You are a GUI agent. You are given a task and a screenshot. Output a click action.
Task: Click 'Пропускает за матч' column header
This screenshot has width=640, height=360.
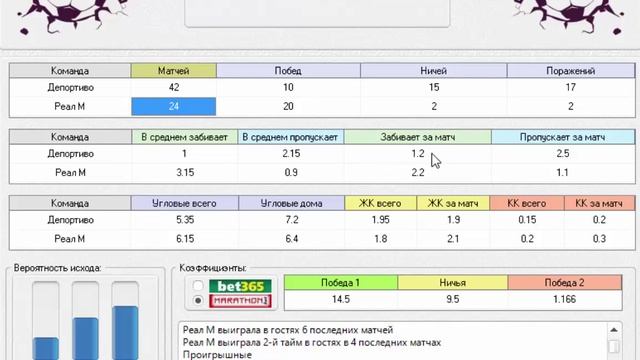(563, 137)
